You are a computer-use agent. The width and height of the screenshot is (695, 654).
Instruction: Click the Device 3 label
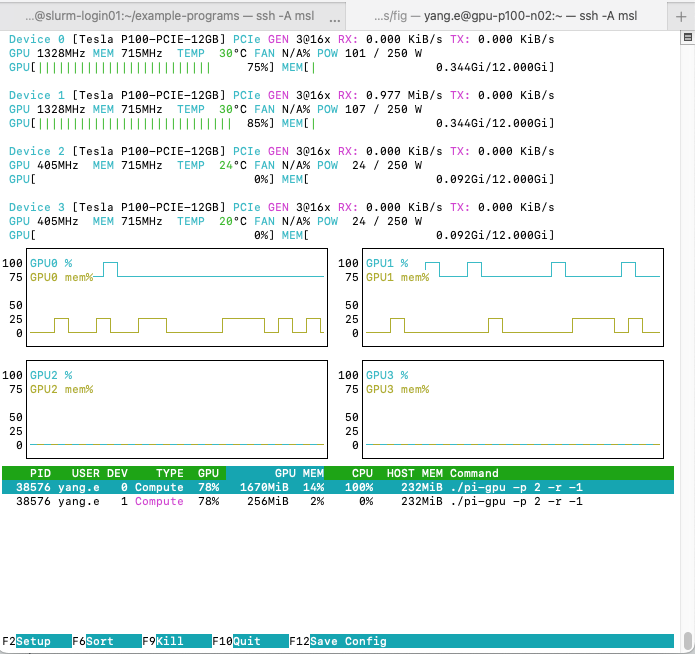[x=37, y=207]
